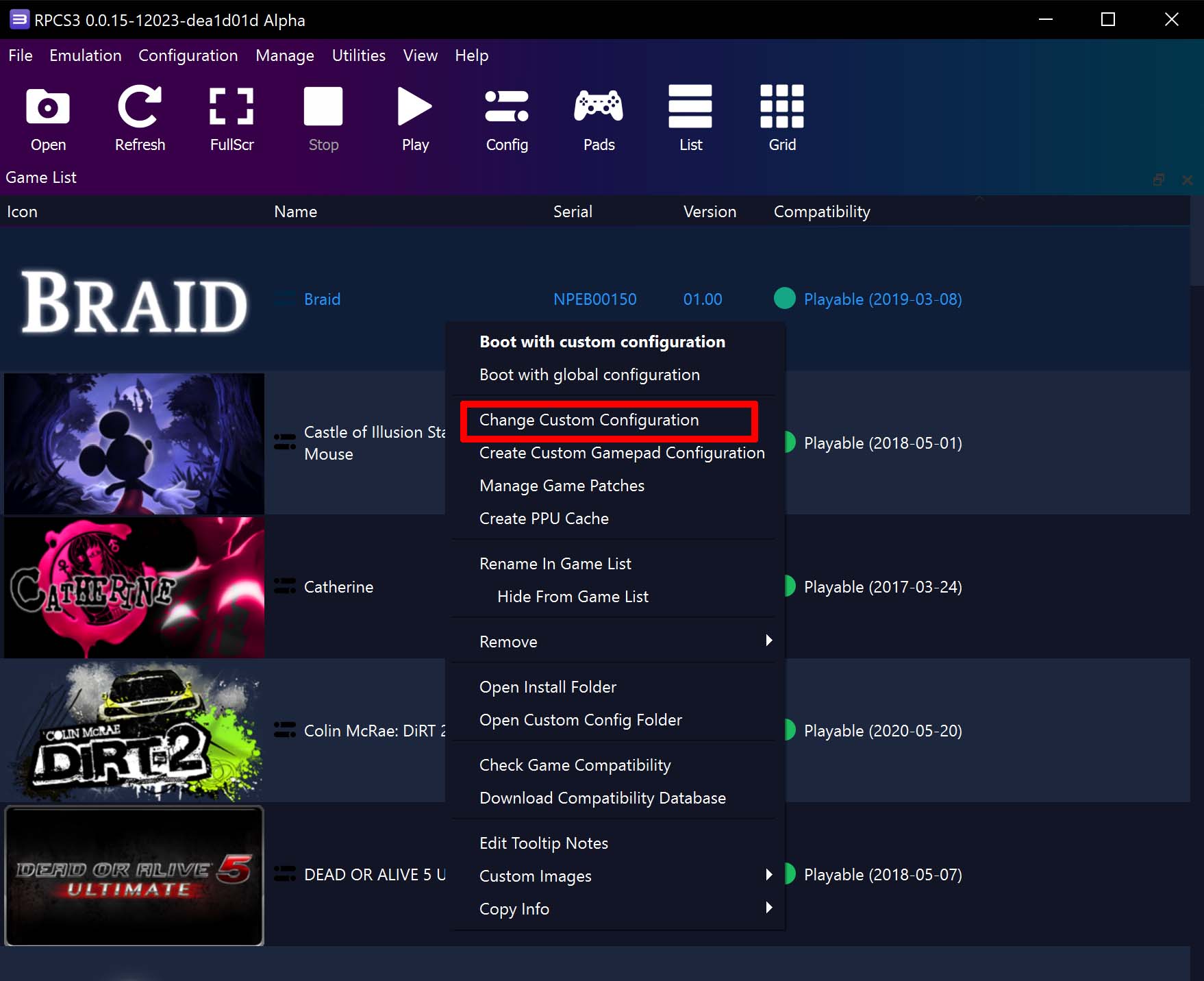Open the File menu
The width and height of the screenshot is (1204, 981).
pos(21,55)
